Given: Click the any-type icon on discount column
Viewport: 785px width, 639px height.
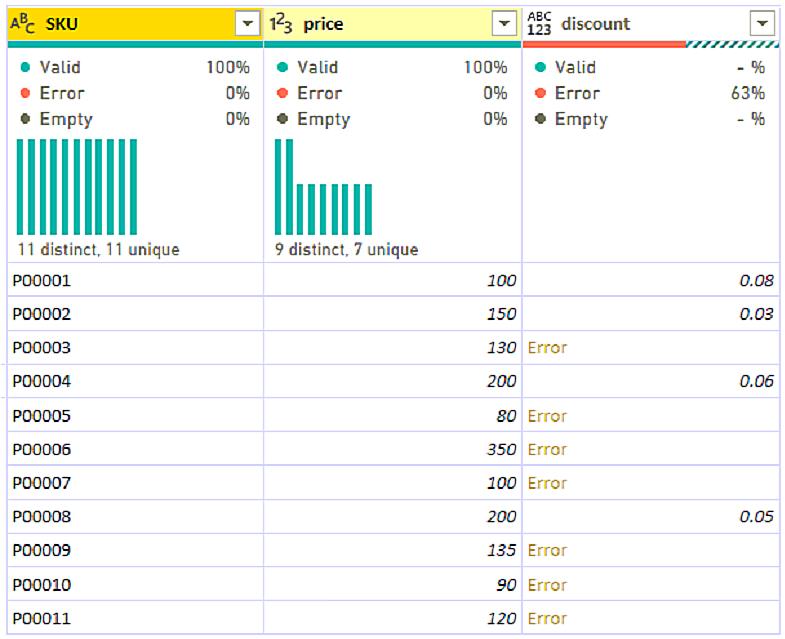Looking at the screenshot, I should [539, 24].
